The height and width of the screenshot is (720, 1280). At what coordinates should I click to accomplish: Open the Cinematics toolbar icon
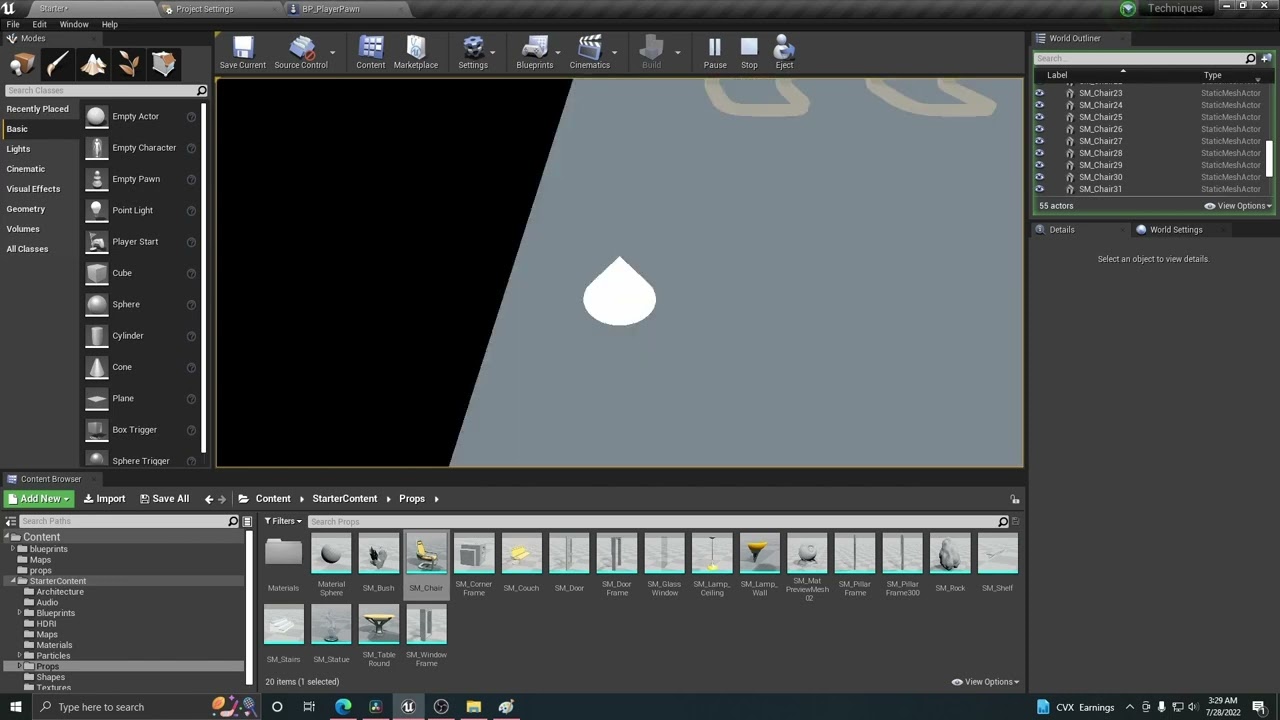[x=590, y=53]
